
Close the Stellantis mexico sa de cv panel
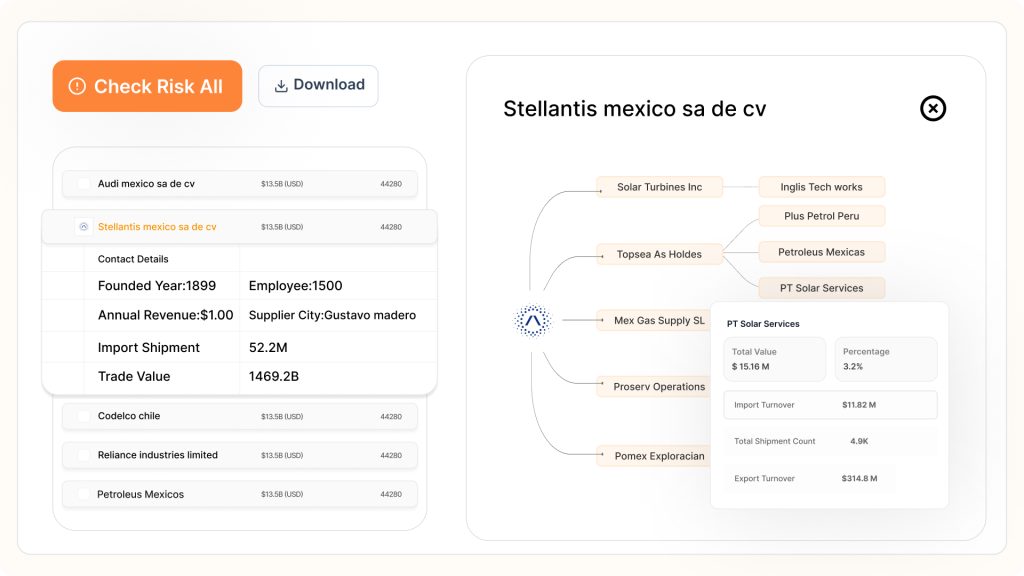click(933, 108)
